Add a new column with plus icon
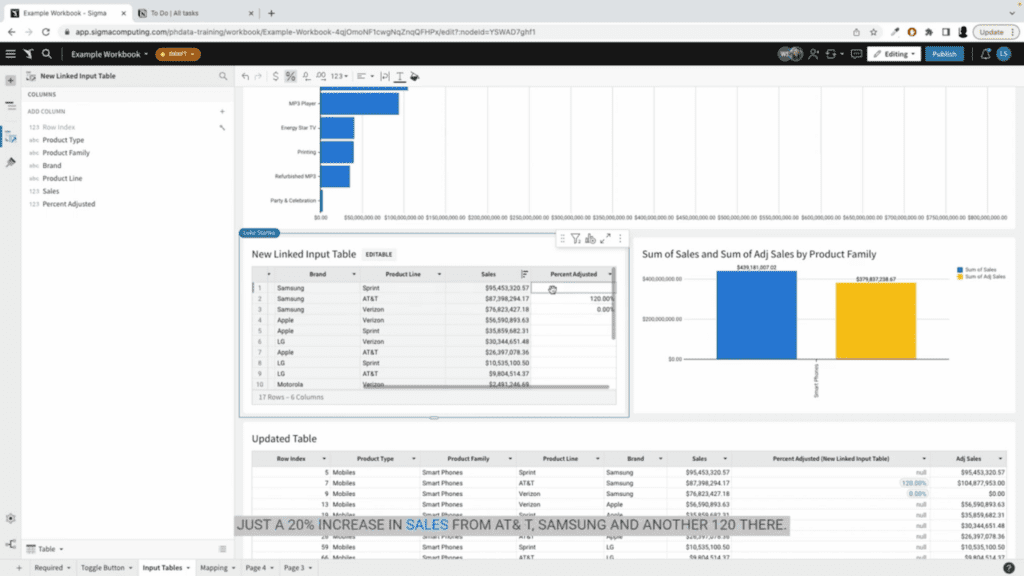 tap(222, 112)
